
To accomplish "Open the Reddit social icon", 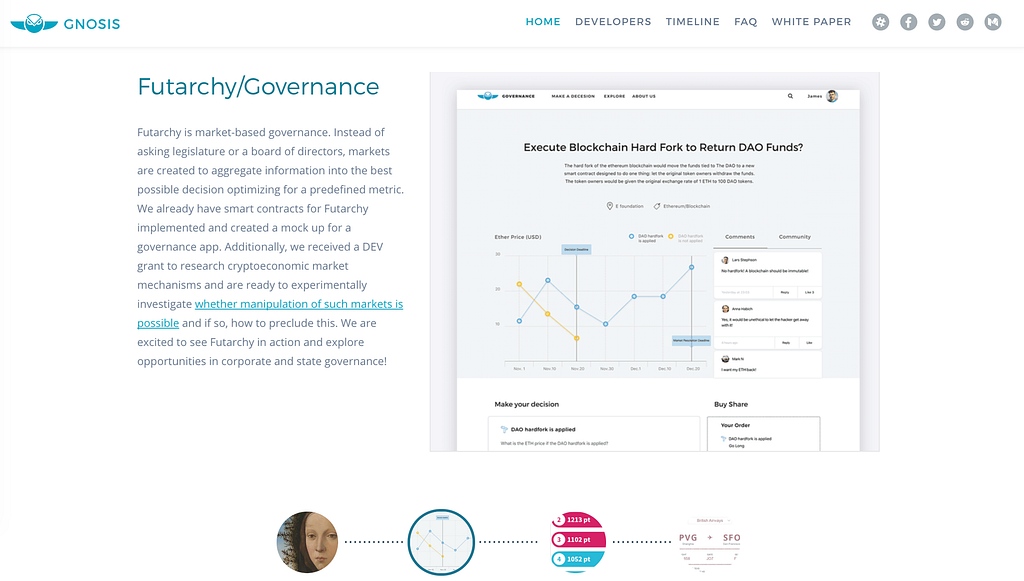I will point(965,22).
